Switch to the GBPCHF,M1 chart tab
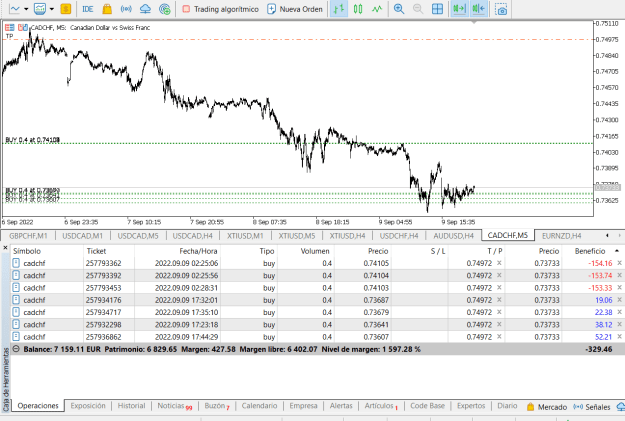Image resolution: width=625 pixels, height=421 pixels. (x=28, y=236)
